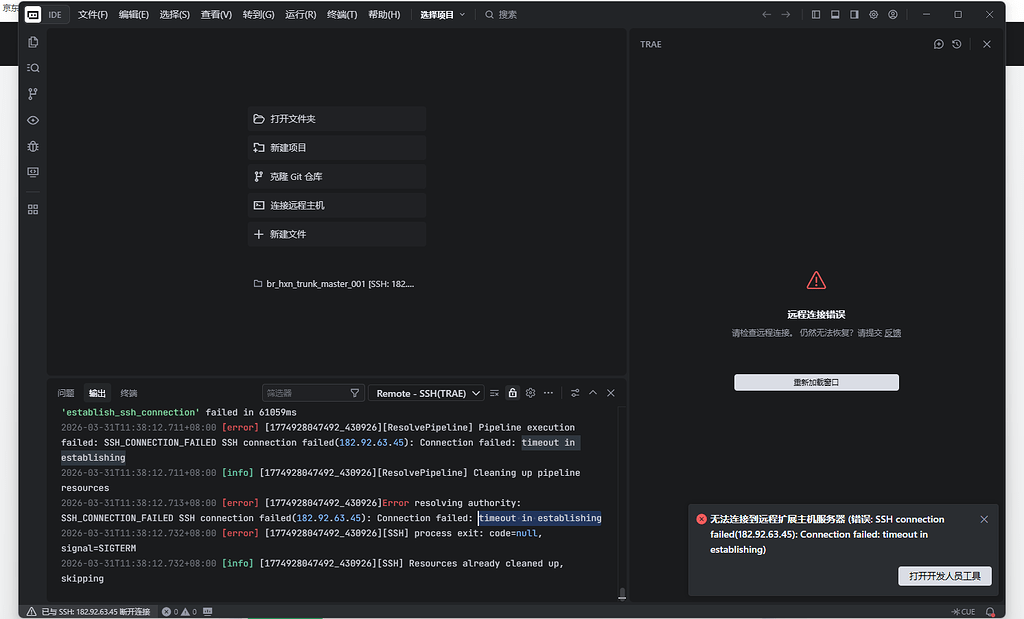Clear the output log
Screen dimensions: 1024x619
(494, 393)
